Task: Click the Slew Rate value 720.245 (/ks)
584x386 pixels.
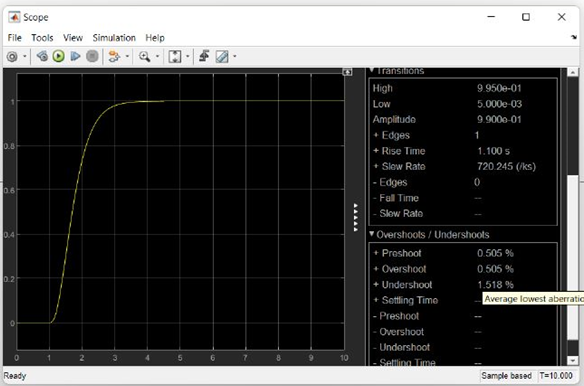Action: [507, 167]
